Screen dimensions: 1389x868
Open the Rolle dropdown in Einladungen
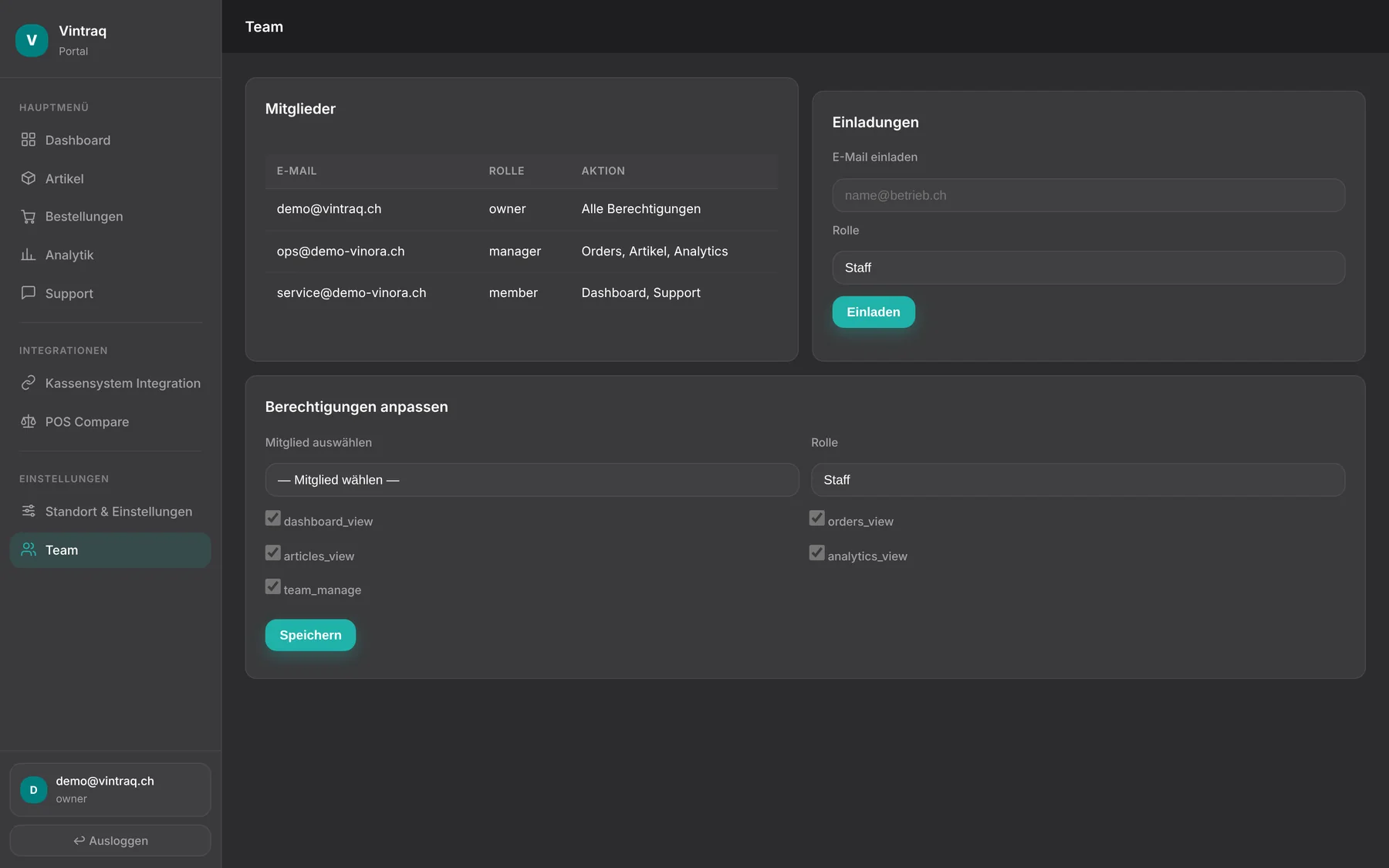coord(1088,268)
